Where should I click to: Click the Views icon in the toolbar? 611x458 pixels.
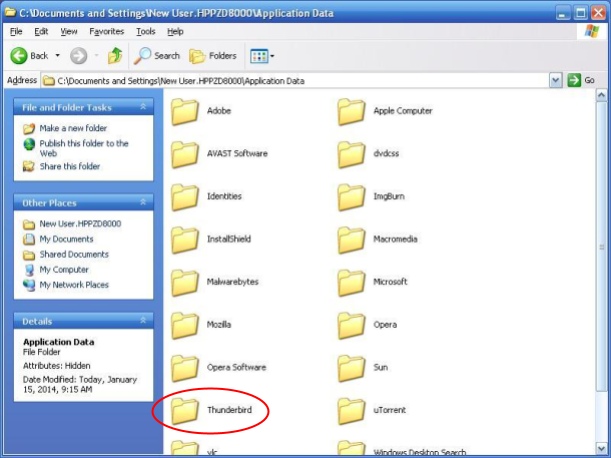pyautogui.click(x=259, y=56)
